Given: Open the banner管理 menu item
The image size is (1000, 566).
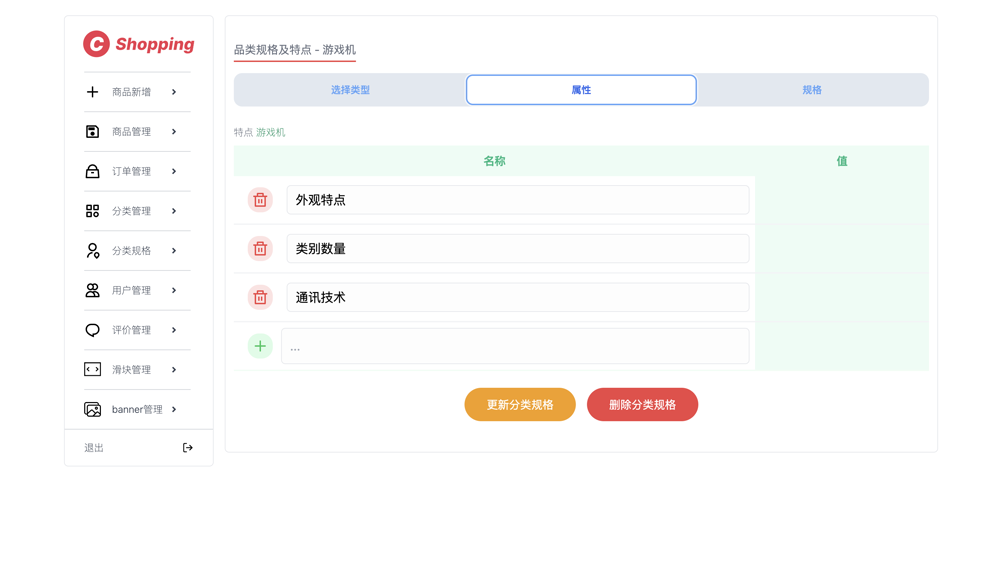Looking at the screenshot, I should point(137,409).
